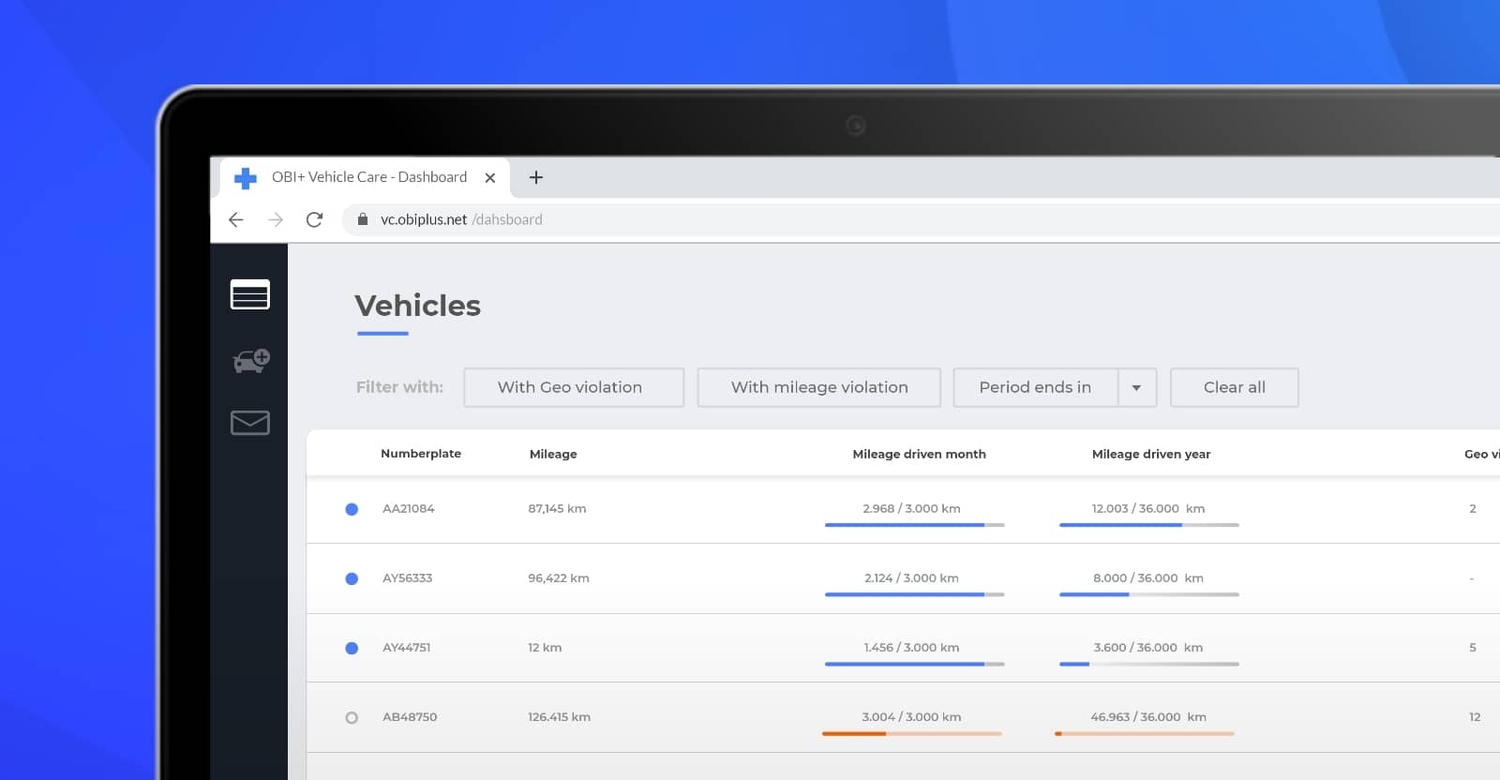The width and height of the screenshot is (1500, 780).
Task: Click the orange monthly mileage progress bar for AB48750
Action: click(910, 733)
